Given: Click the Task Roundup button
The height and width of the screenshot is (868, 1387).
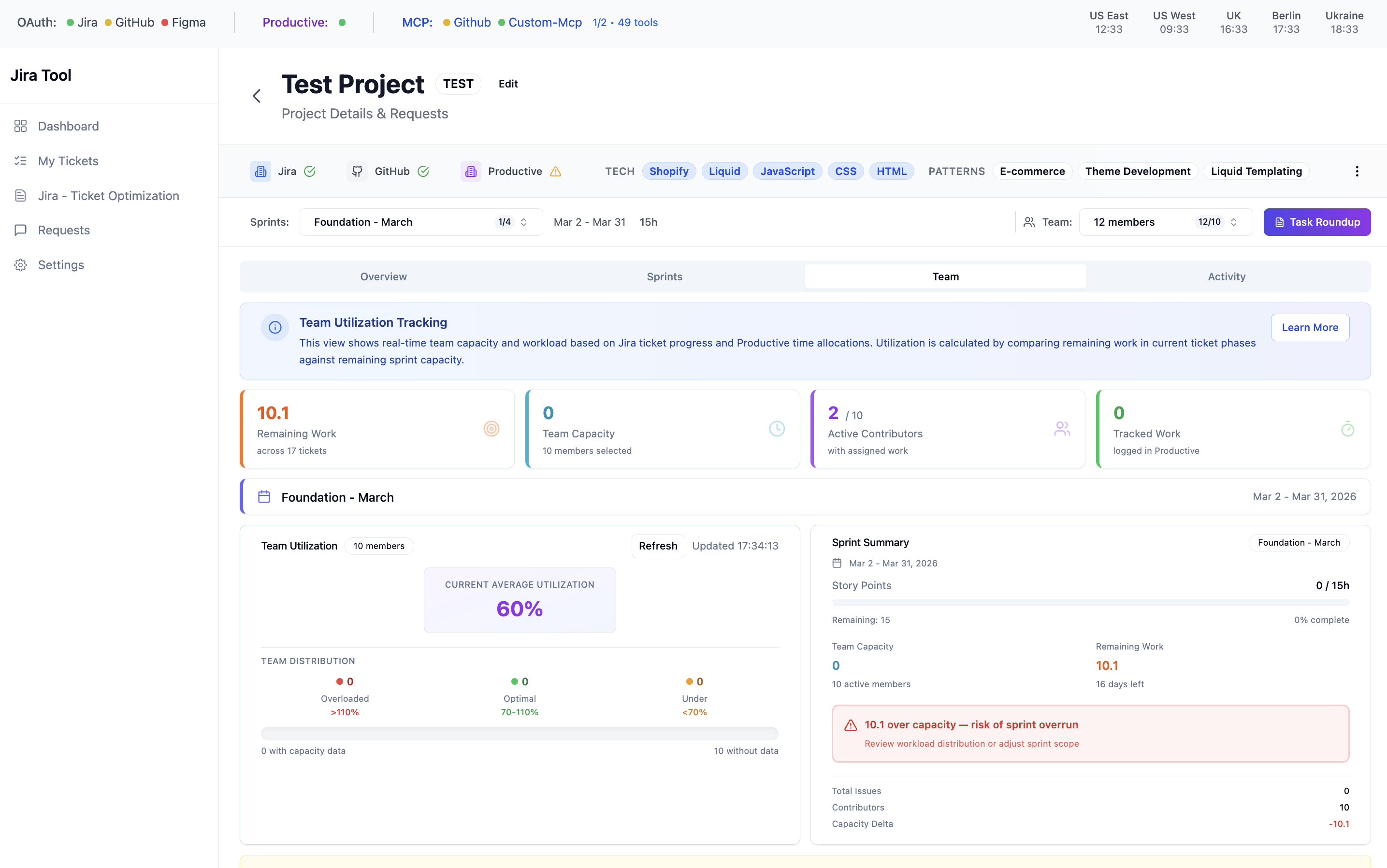Looking at the screenshot, I should (x=1316, y=222).
